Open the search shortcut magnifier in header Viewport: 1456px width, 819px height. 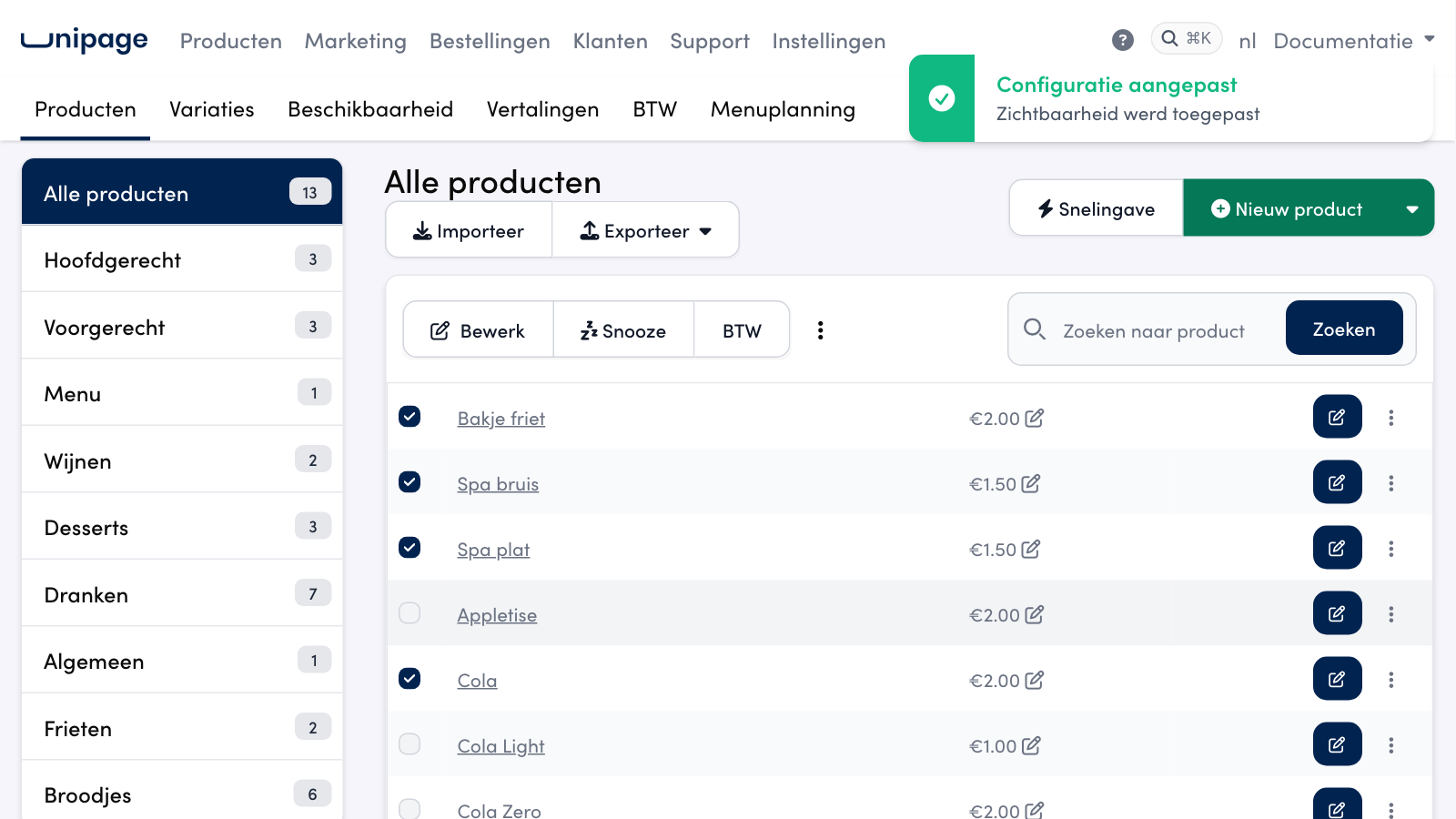[x=1187, y=38]
